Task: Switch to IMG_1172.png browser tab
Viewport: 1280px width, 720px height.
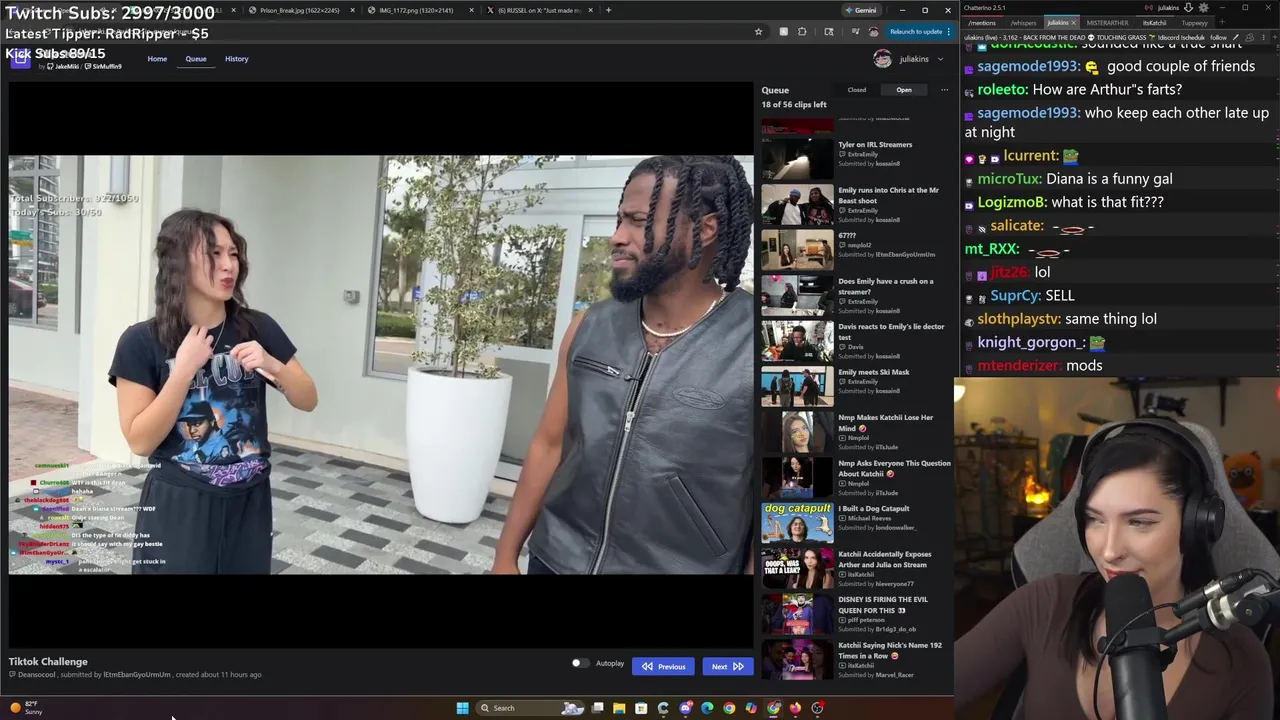Action: [x=414, y=10]
